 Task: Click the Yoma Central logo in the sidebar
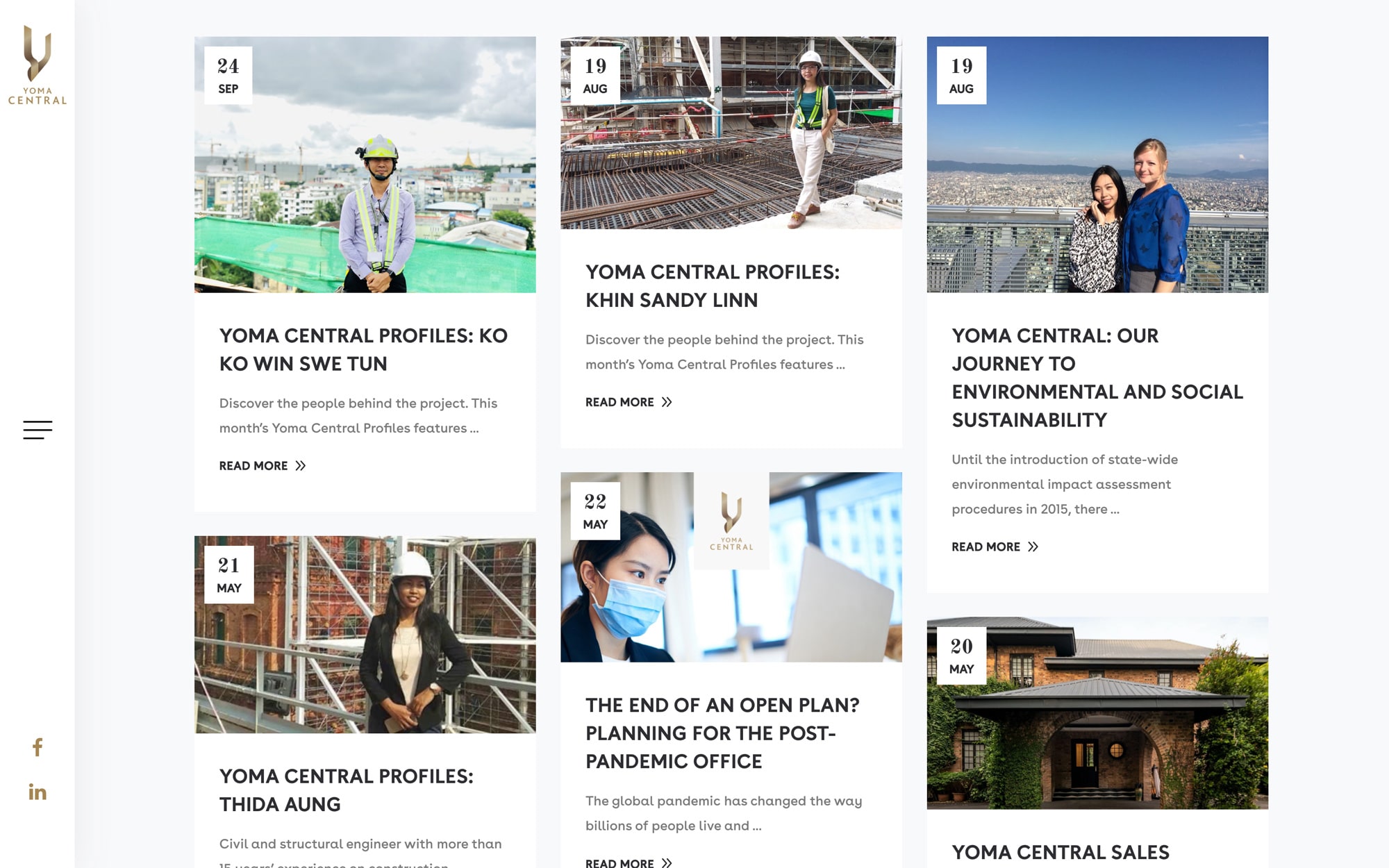click(x=38, y=65)
